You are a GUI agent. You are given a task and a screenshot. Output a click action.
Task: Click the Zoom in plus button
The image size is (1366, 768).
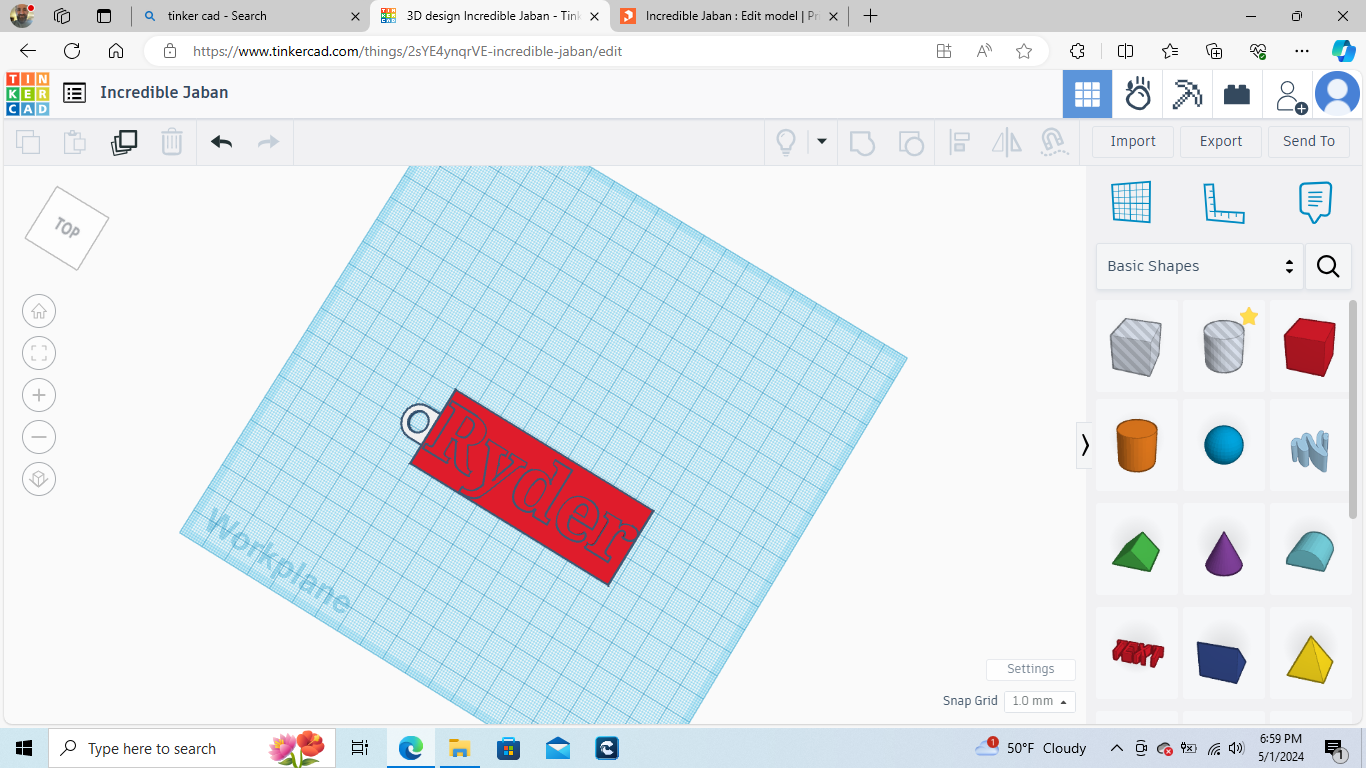[39, 395]
